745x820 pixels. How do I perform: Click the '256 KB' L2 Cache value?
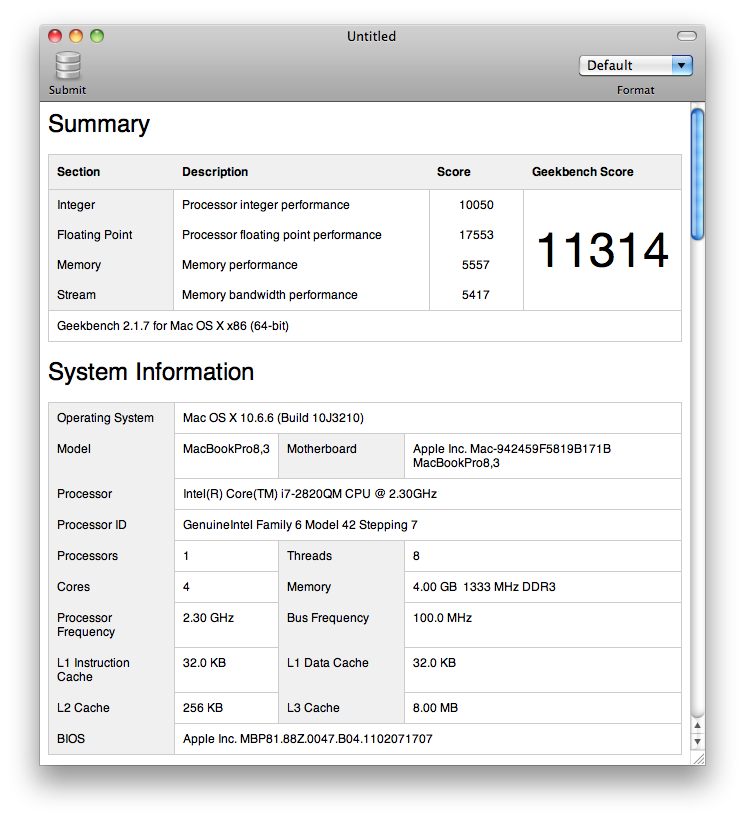pos(203,708)
